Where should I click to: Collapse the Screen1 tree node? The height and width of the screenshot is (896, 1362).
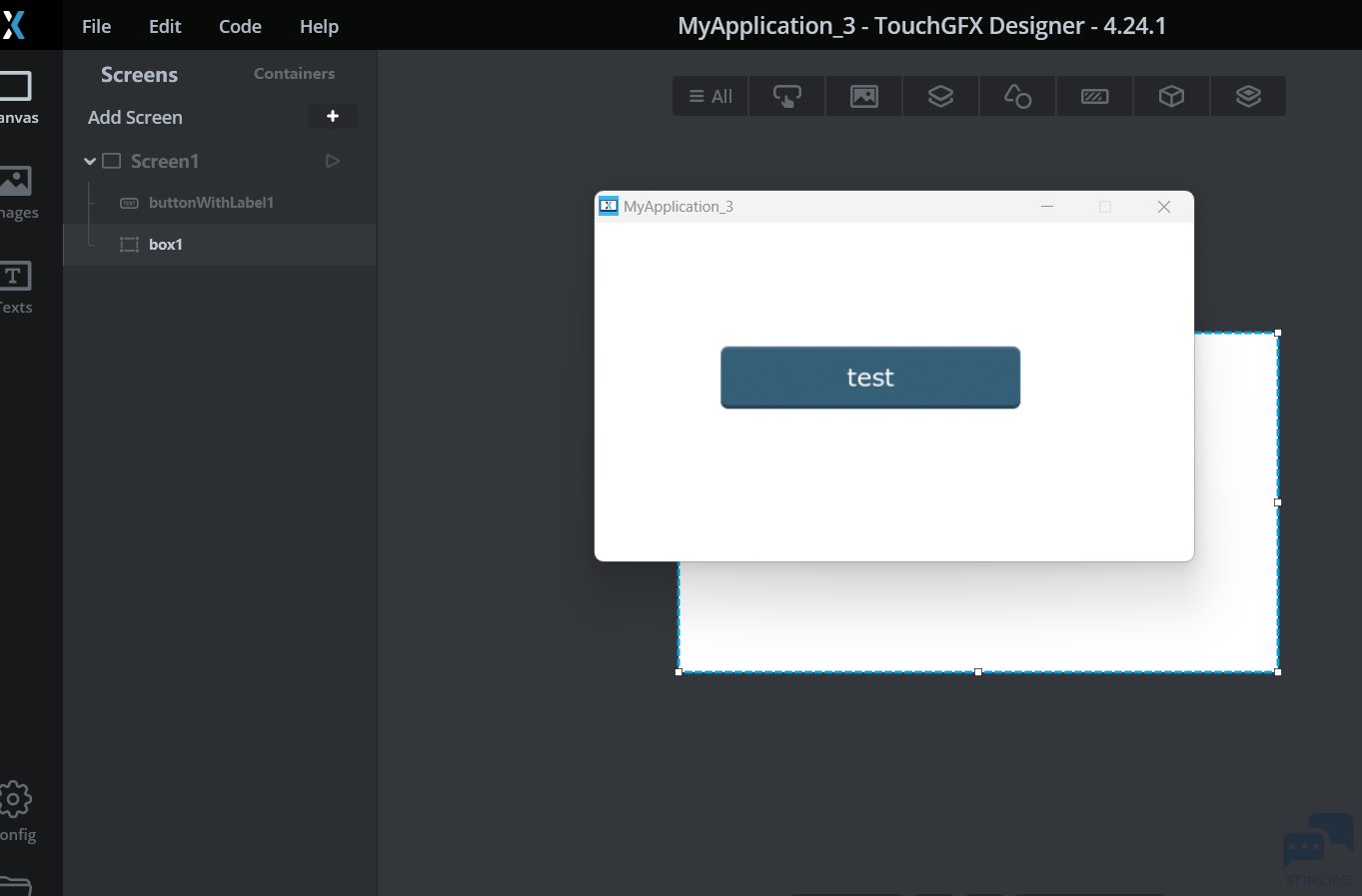click(90, 161)
